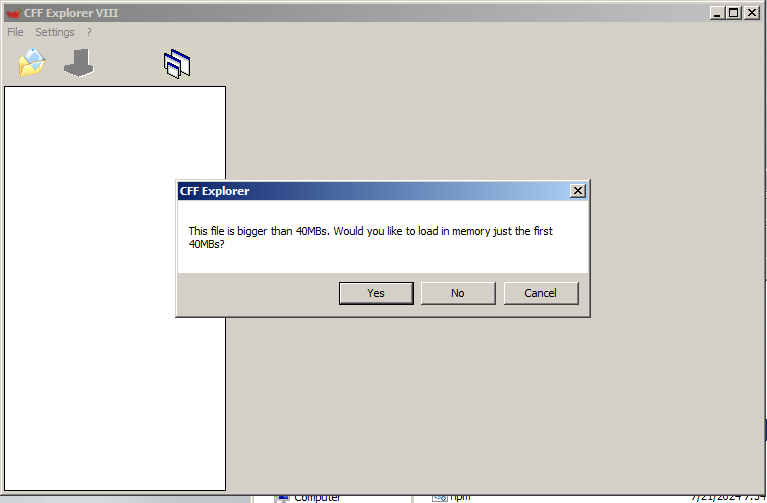Select Computer item in background window
The height and width of the screenshot is (503, 767).
click(x=317, y=498)
